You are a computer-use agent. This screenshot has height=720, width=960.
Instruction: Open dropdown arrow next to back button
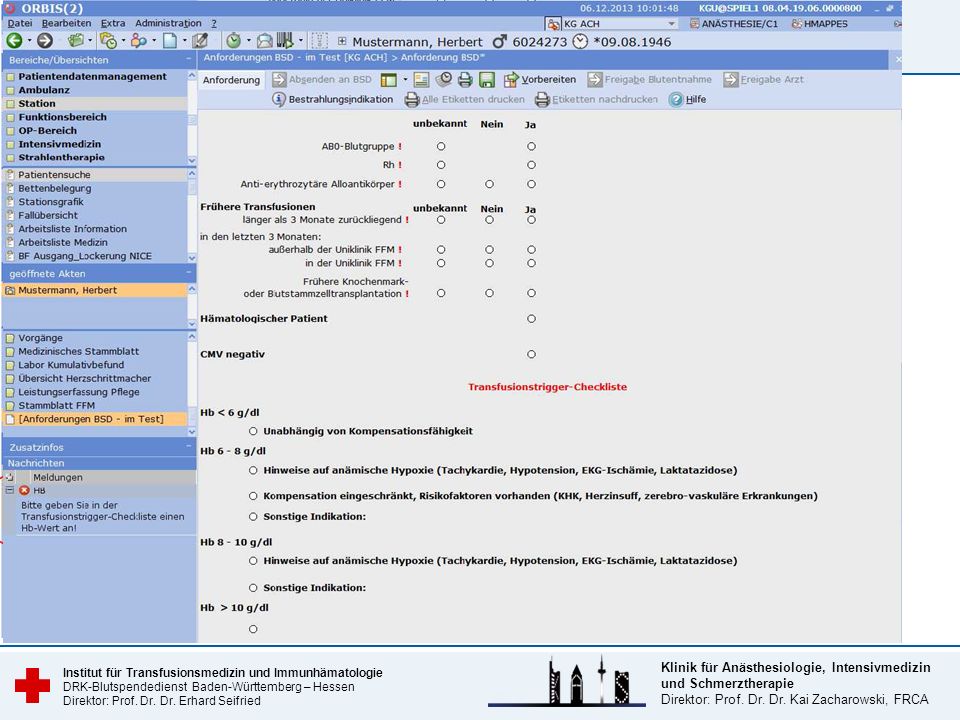point(29,41)
